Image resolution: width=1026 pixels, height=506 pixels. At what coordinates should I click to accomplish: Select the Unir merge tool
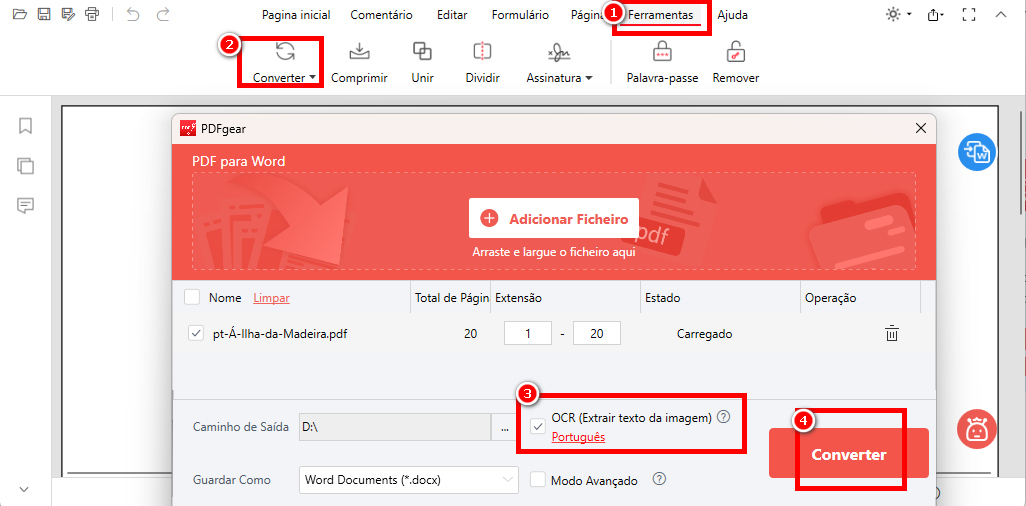(x=422, y=63)
